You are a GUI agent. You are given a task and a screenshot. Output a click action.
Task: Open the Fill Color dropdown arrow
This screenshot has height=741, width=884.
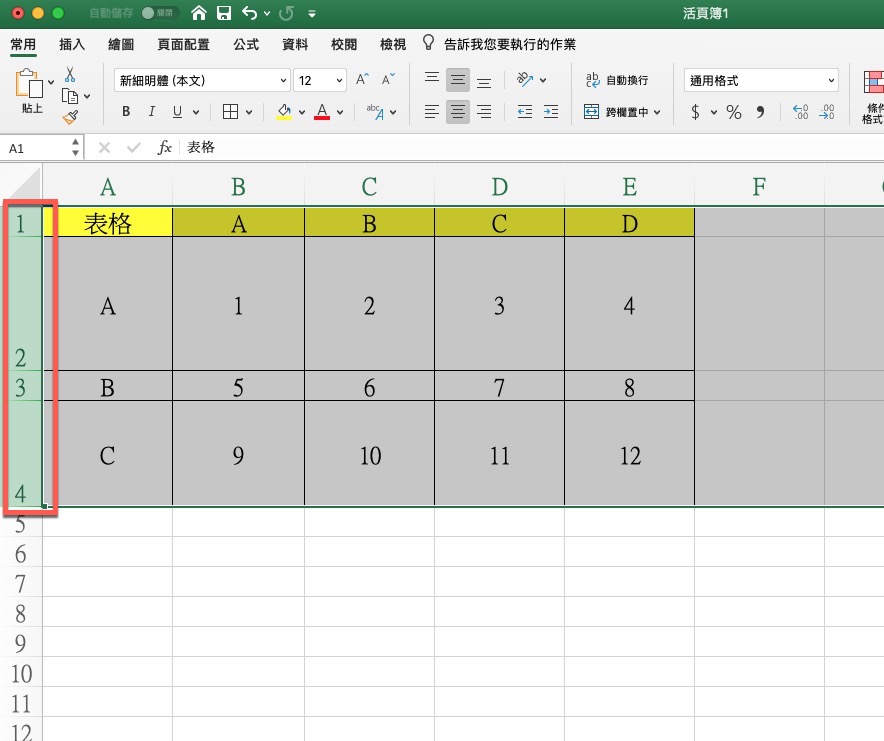pos(302,112)
